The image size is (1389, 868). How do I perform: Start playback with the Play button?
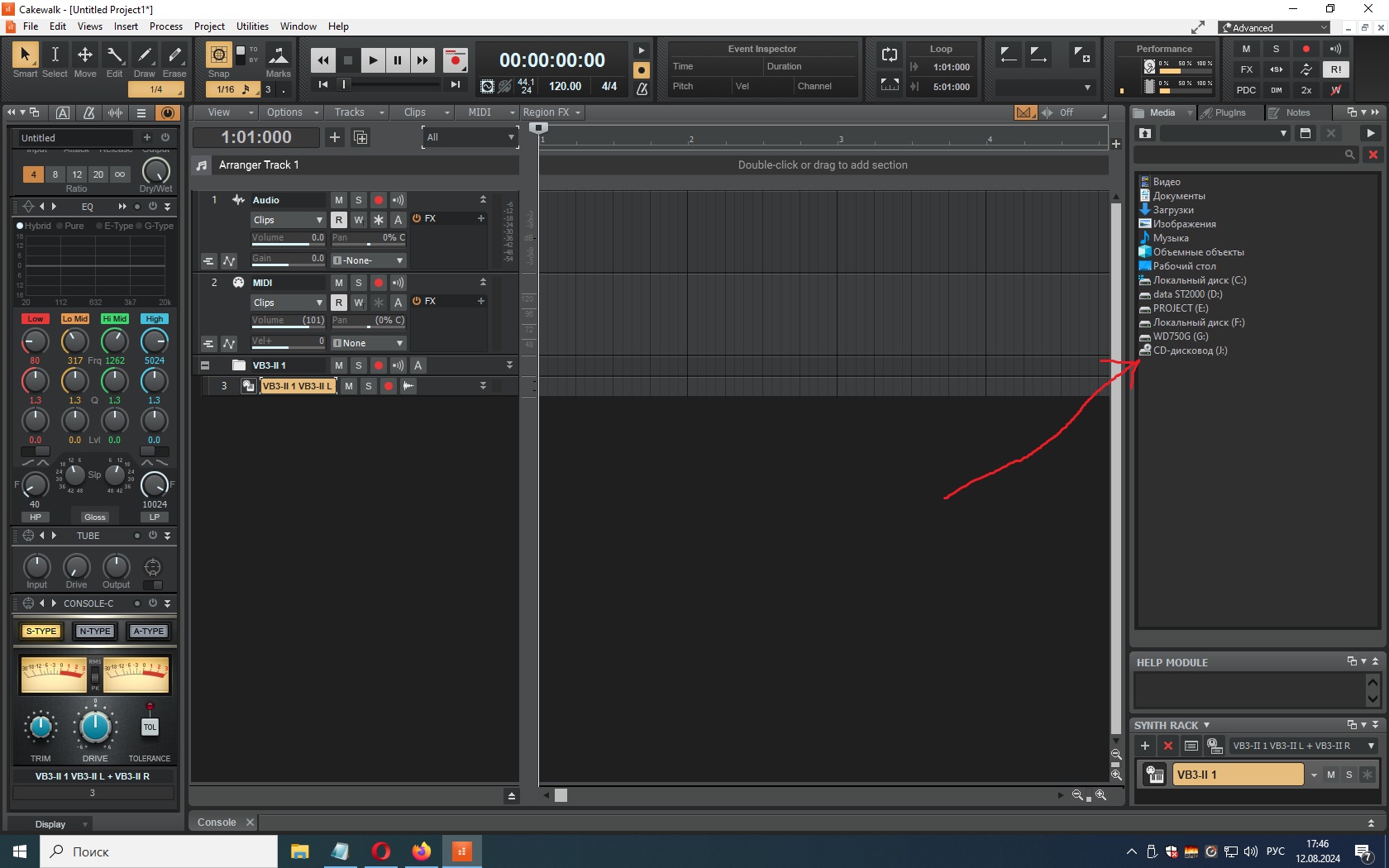click(373, 60)
